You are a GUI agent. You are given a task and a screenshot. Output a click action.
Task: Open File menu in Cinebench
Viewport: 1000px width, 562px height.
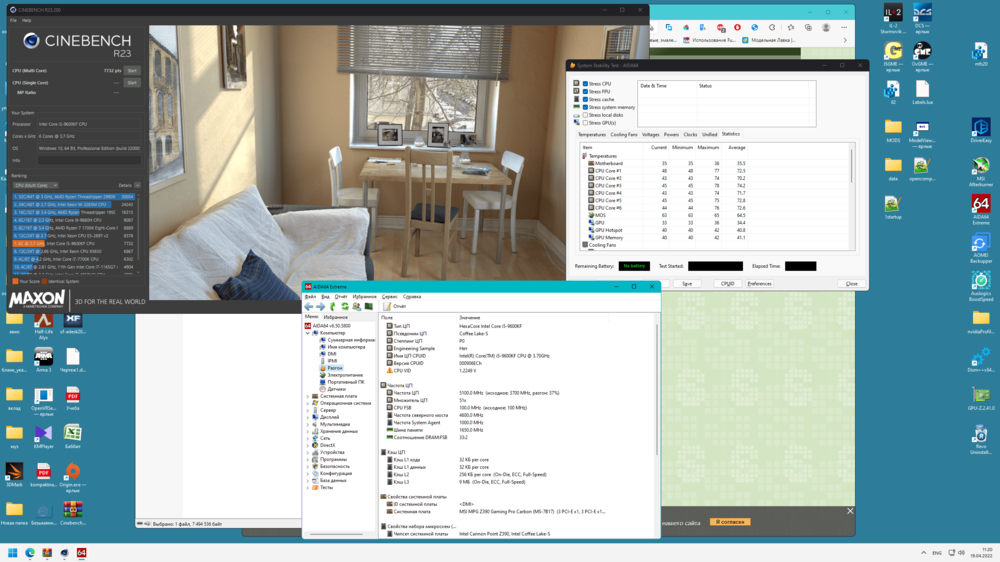coord(13,20)
